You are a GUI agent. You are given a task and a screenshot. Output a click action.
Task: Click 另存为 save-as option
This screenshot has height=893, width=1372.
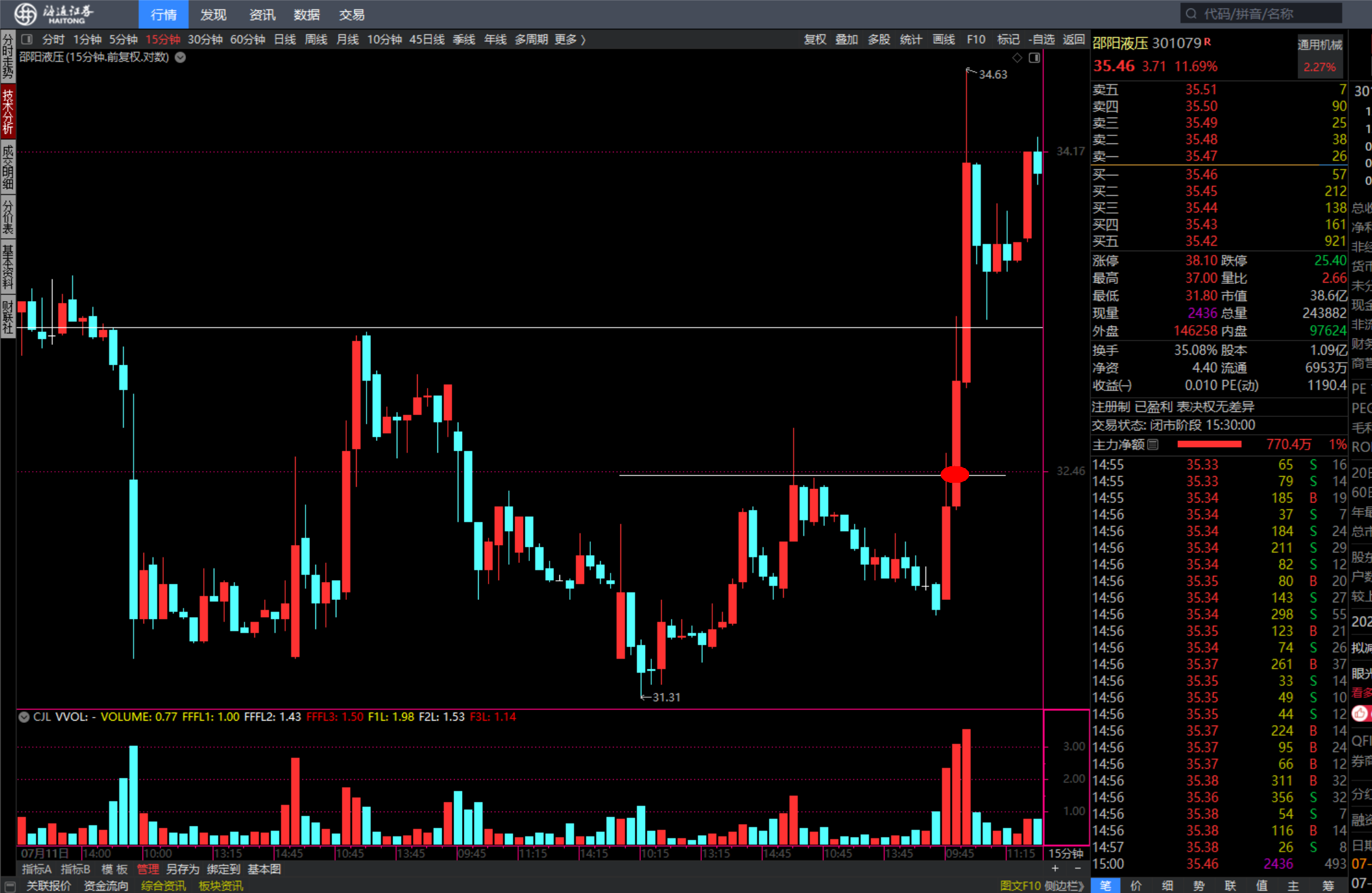tap(182, 869)
